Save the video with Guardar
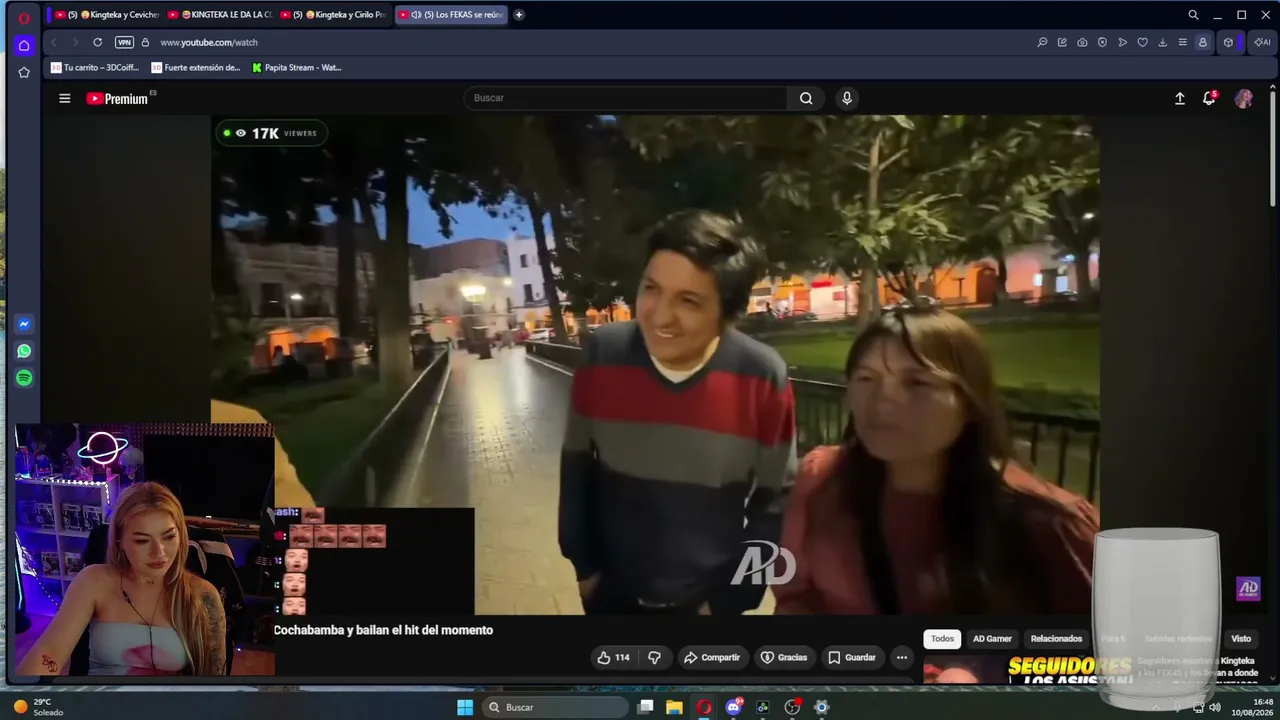The width and height of the screenshot is (1280, 720). (852, 657)
